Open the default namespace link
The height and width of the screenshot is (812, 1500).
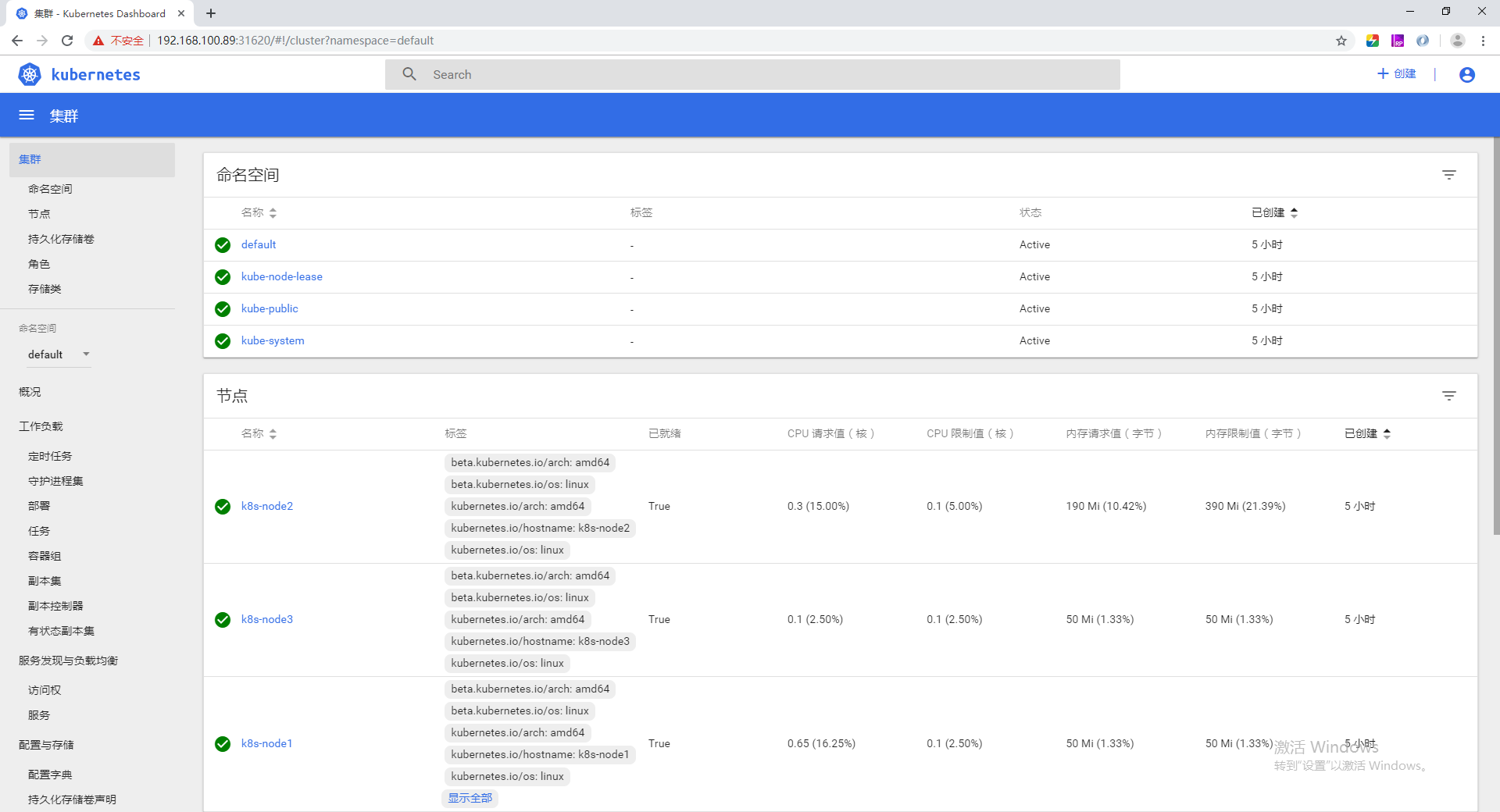pos(259,244)
